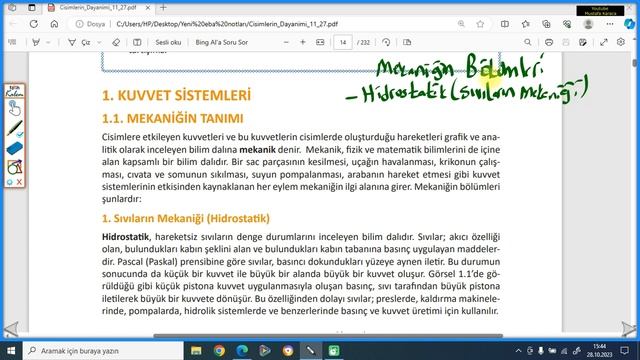
Task: Save PDF as a copy
Action: point(583,42)
